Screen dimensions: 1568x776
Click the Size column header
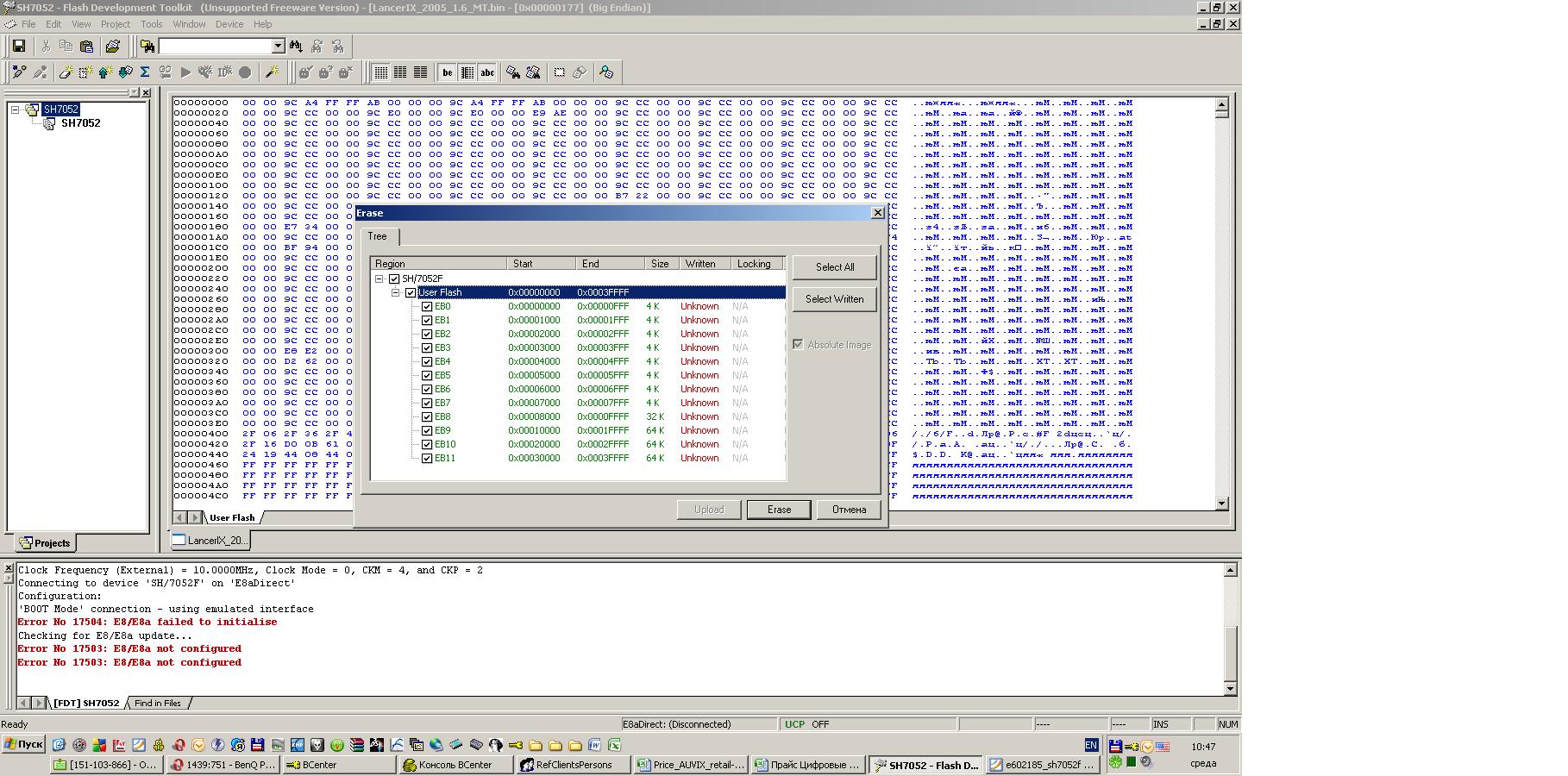(x=662, y=264)
